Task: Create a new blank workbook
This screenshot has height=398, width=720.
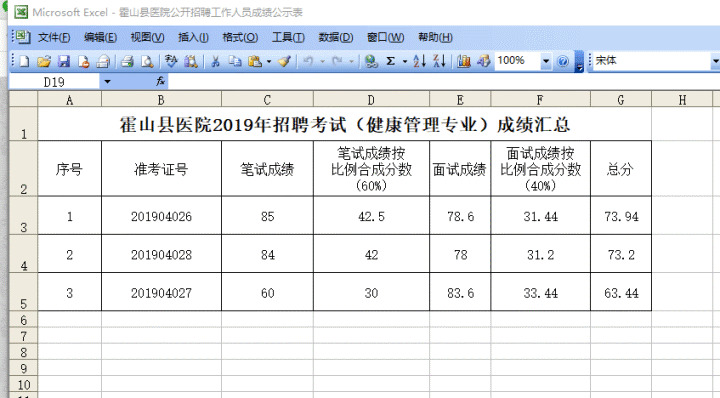Action: [24, 61]
